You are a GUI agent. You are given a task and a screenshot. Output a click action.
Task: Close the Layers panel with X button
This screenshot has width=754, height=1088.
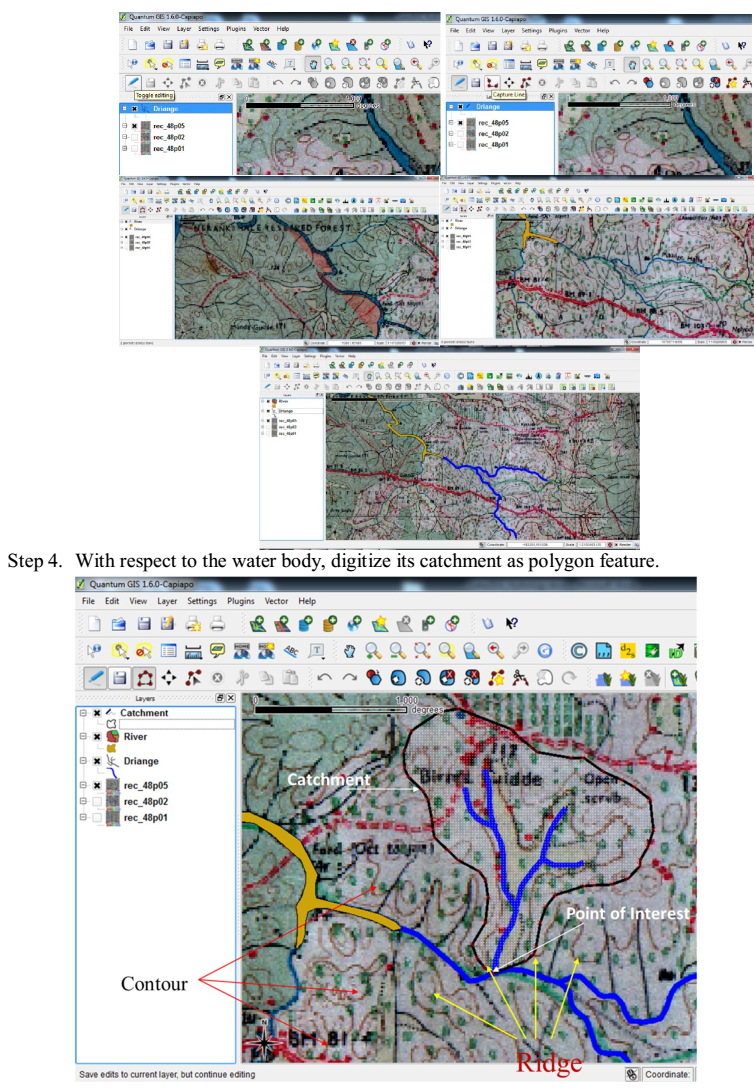click(x=231, y=697)
